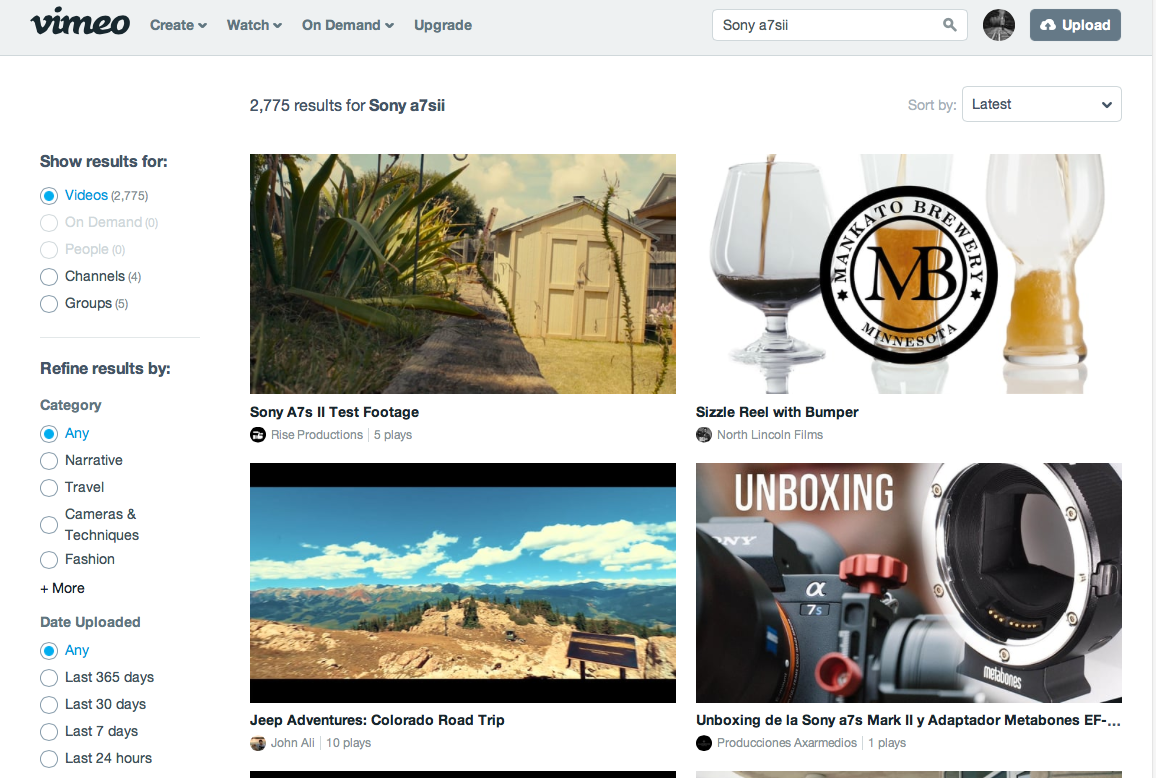Open the Watch dropdown menu

[254, 25]
